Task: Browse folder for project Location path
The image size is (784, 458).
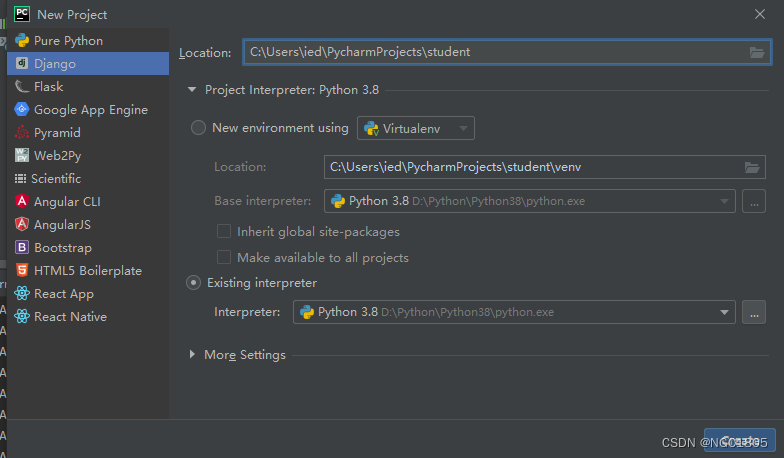Action: [756, 52]
